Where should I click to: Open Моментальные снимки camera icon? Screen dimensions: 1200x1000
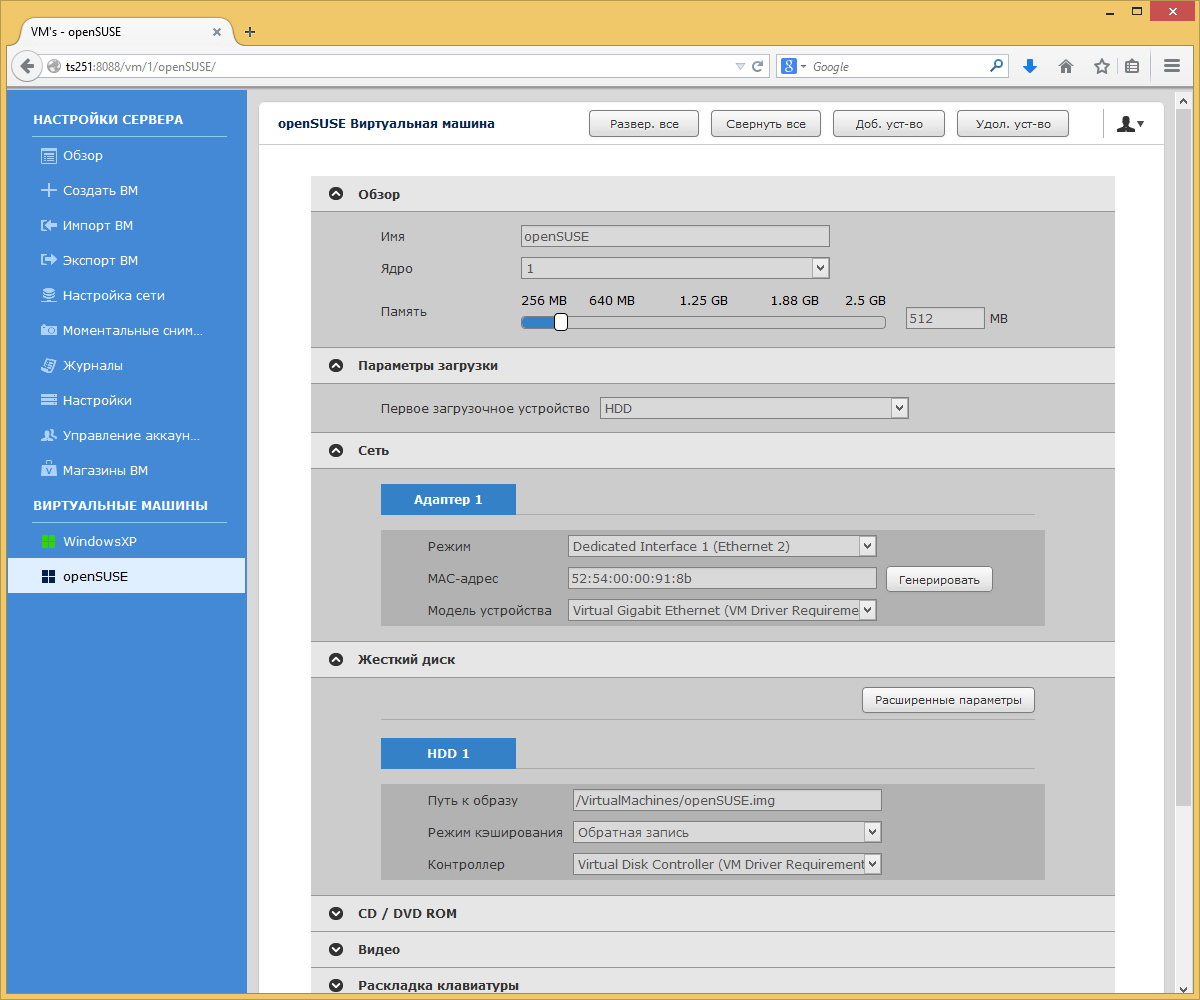point(48,331)
